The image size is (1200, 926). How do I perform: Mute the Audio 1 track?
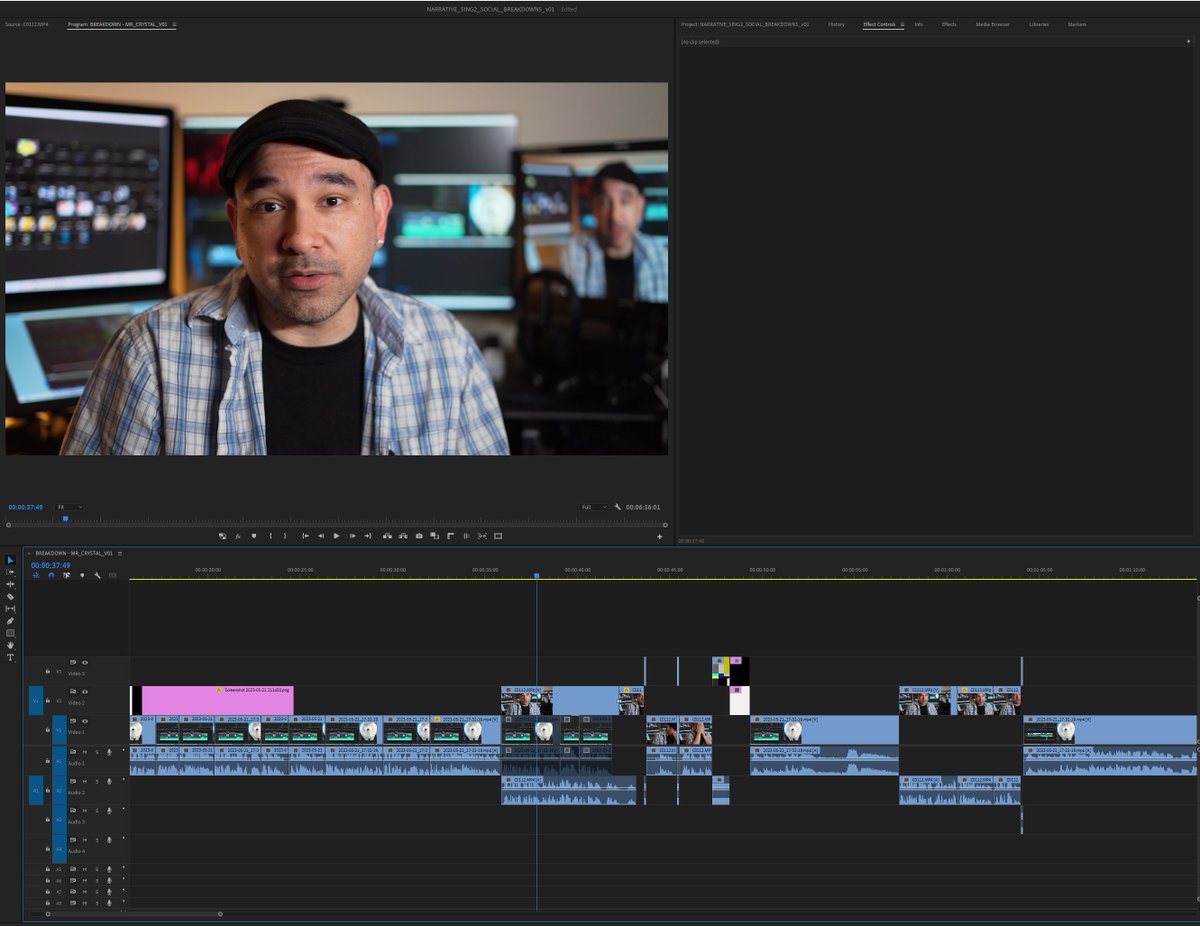(85, 752)
